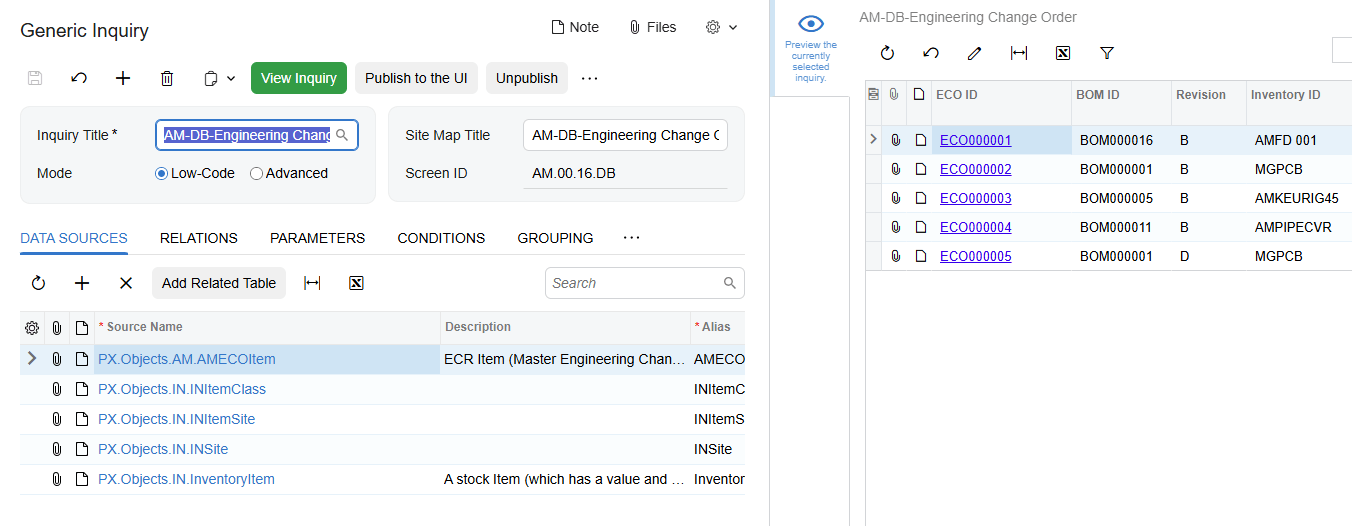
Task: Open the ECO000005 link
Action: (976, 256)
